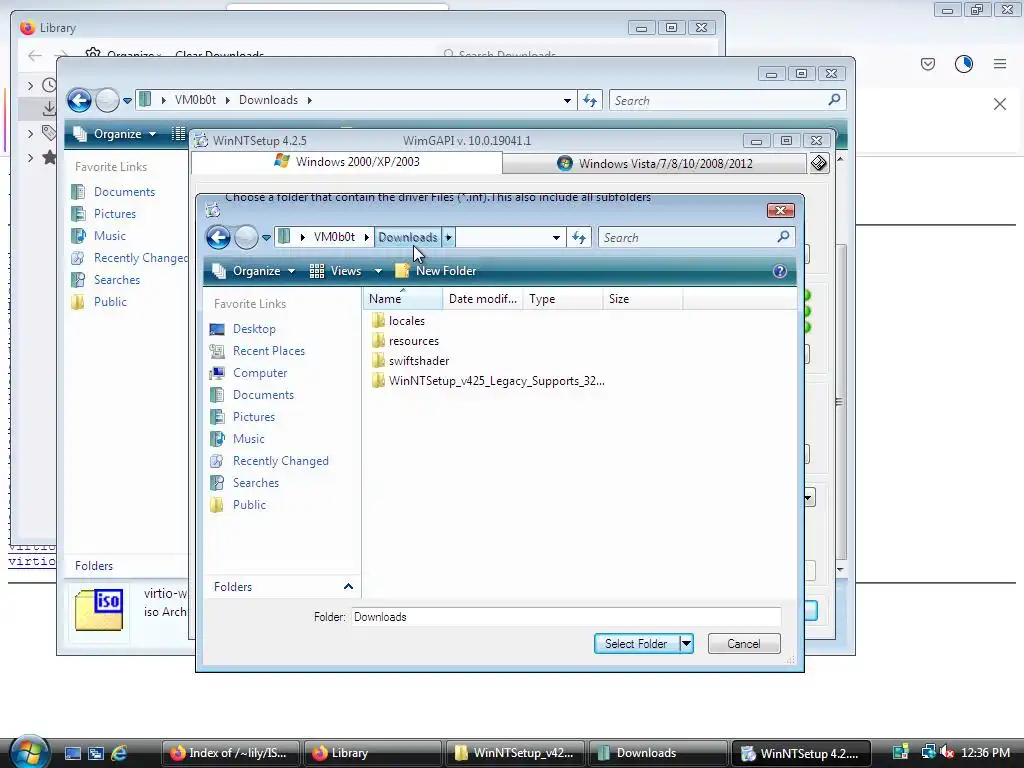Sort dialog list by Type column
The height and width of the screenshot is (768, 1024).
(x=562, y=299)
